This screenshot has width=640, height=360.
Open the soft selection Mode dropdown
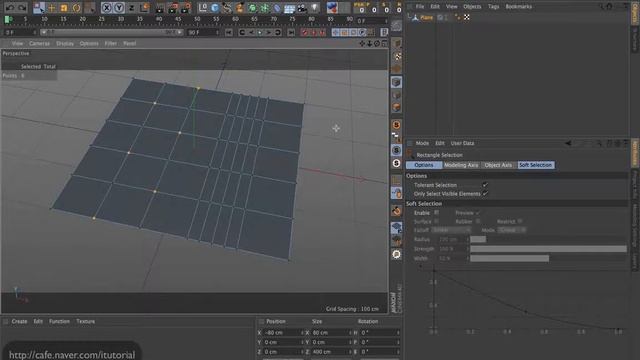point(512,230)
